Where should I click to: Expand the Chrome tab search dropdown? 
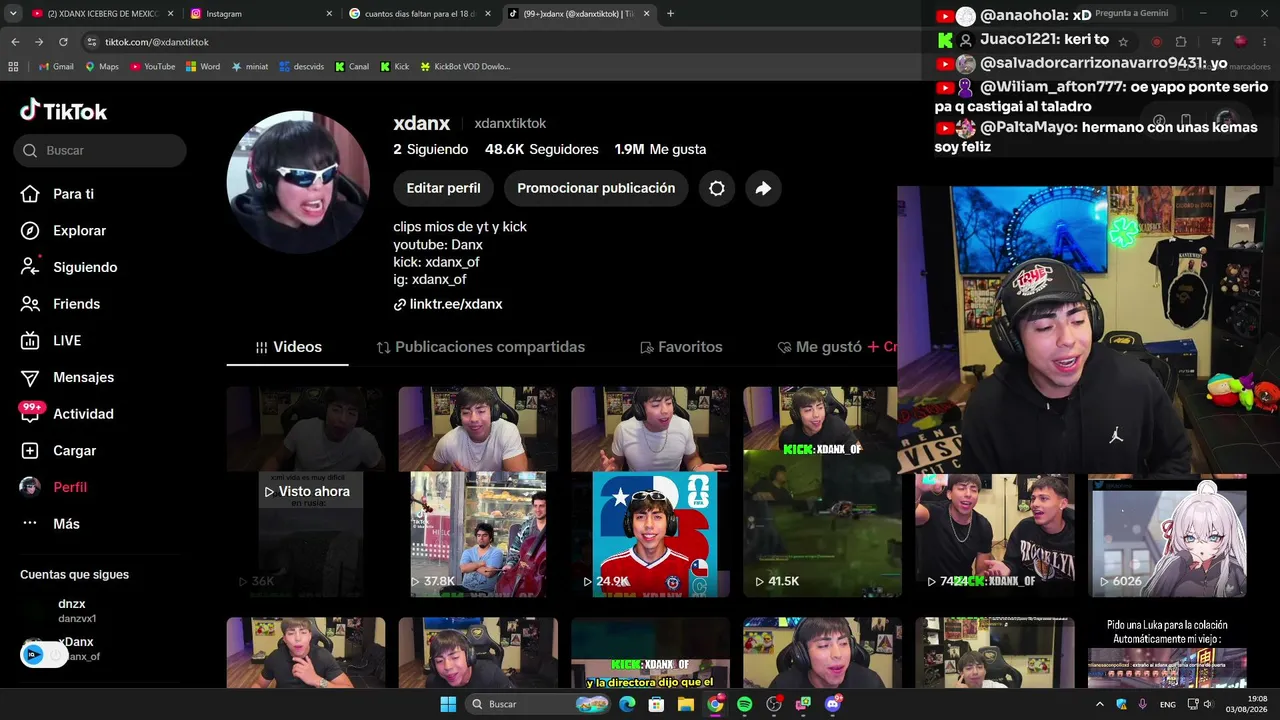coord(13,14)
